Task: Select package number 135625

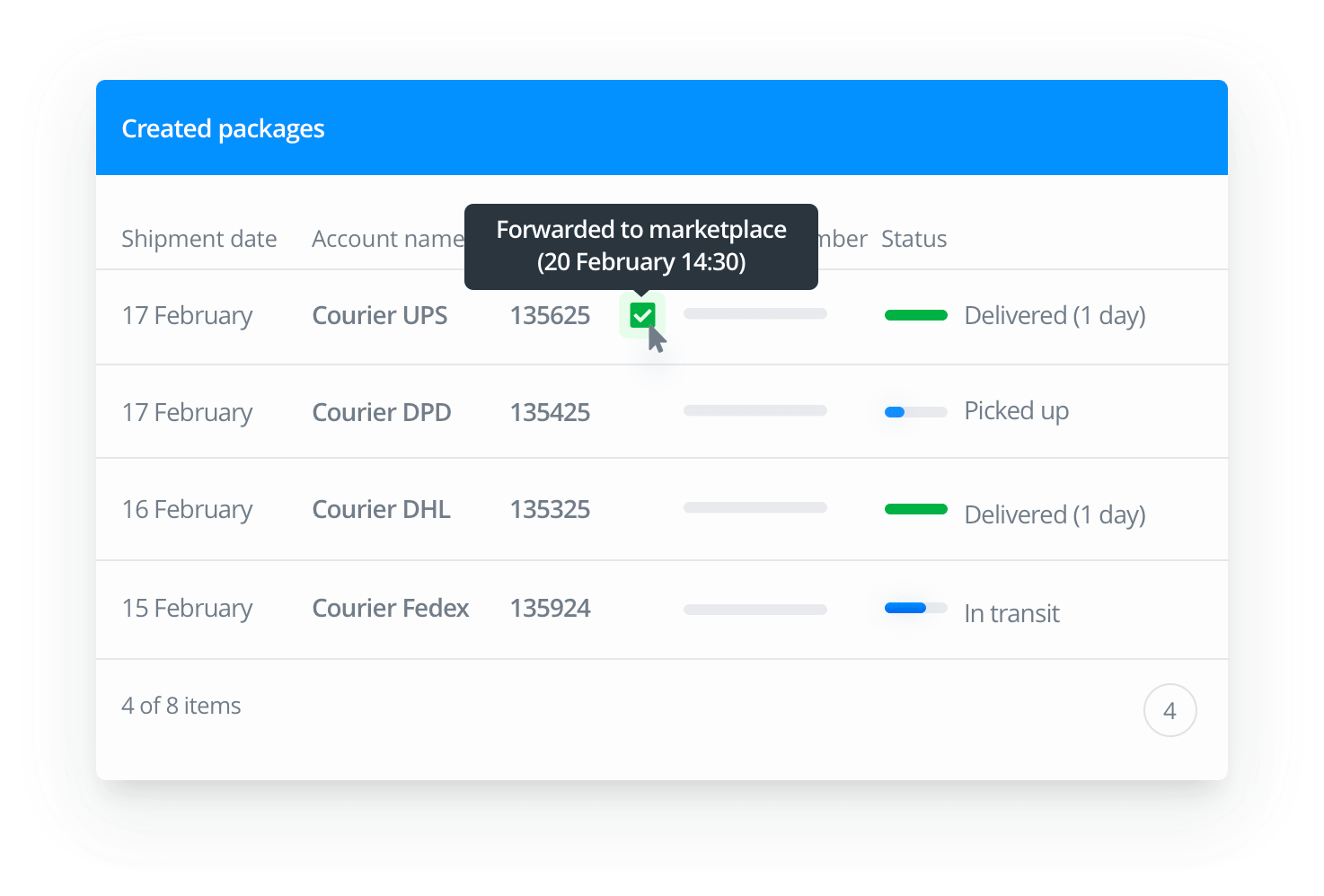Action: pos(550,316)
